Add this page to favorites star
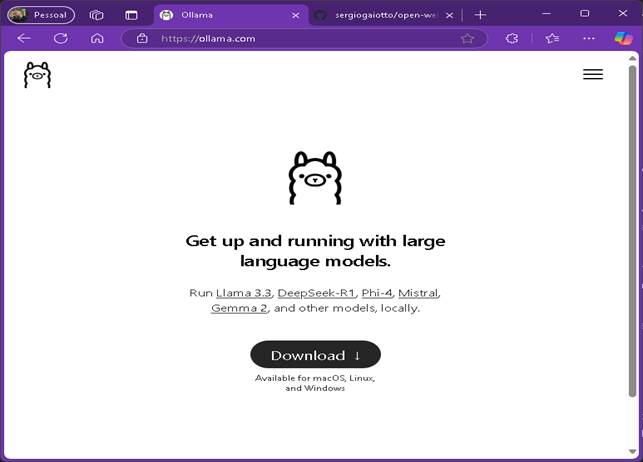The width and height of the screenshot is (643, 462). [x=467, y=39]
